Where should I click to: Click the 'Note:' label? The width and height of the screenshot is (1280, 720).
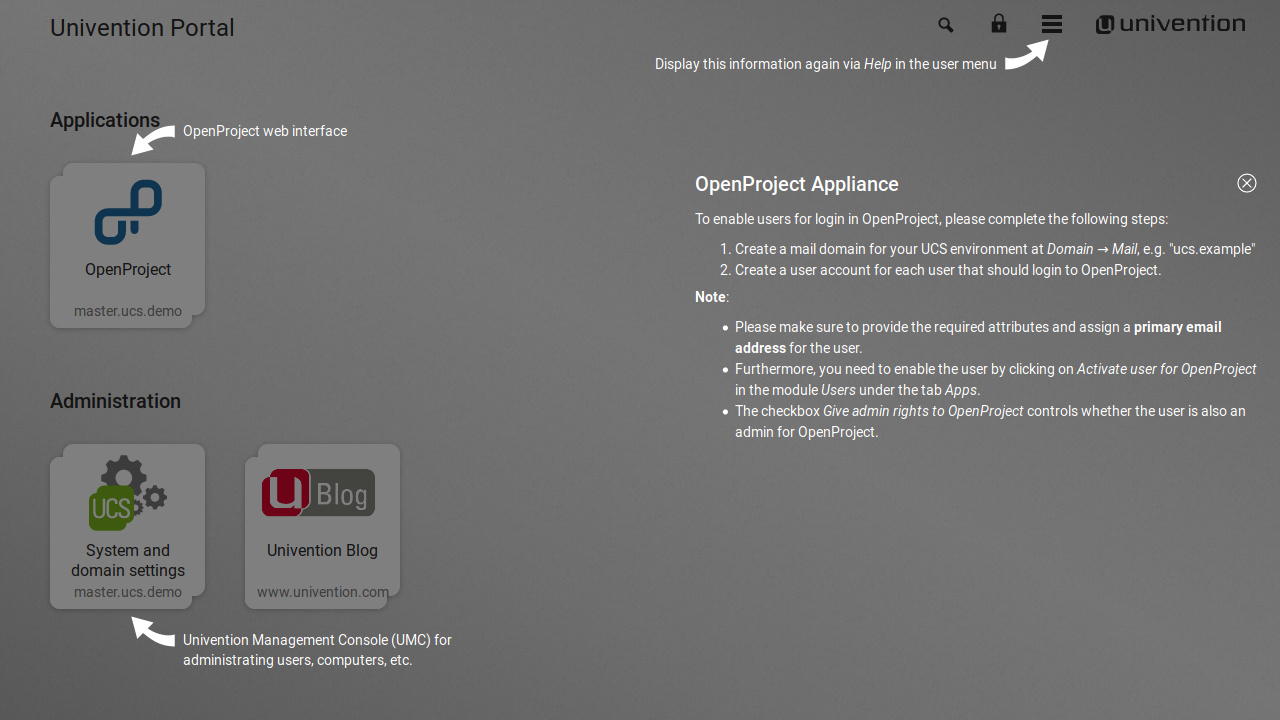712,297
